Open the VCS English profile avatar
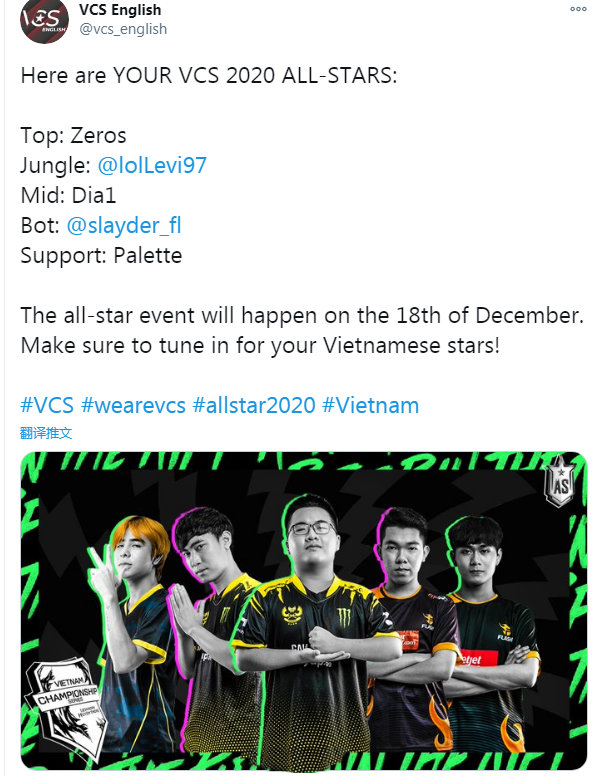 44,20
